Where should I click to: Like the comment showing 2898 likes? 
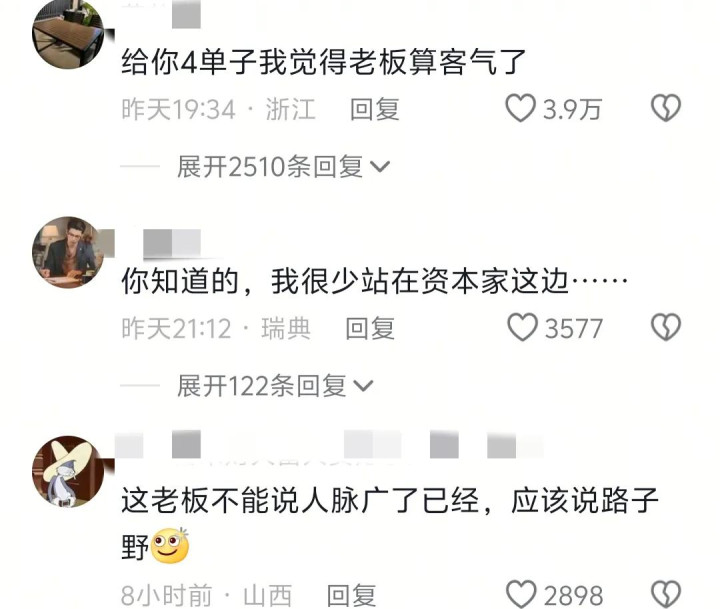pos(521,594)
